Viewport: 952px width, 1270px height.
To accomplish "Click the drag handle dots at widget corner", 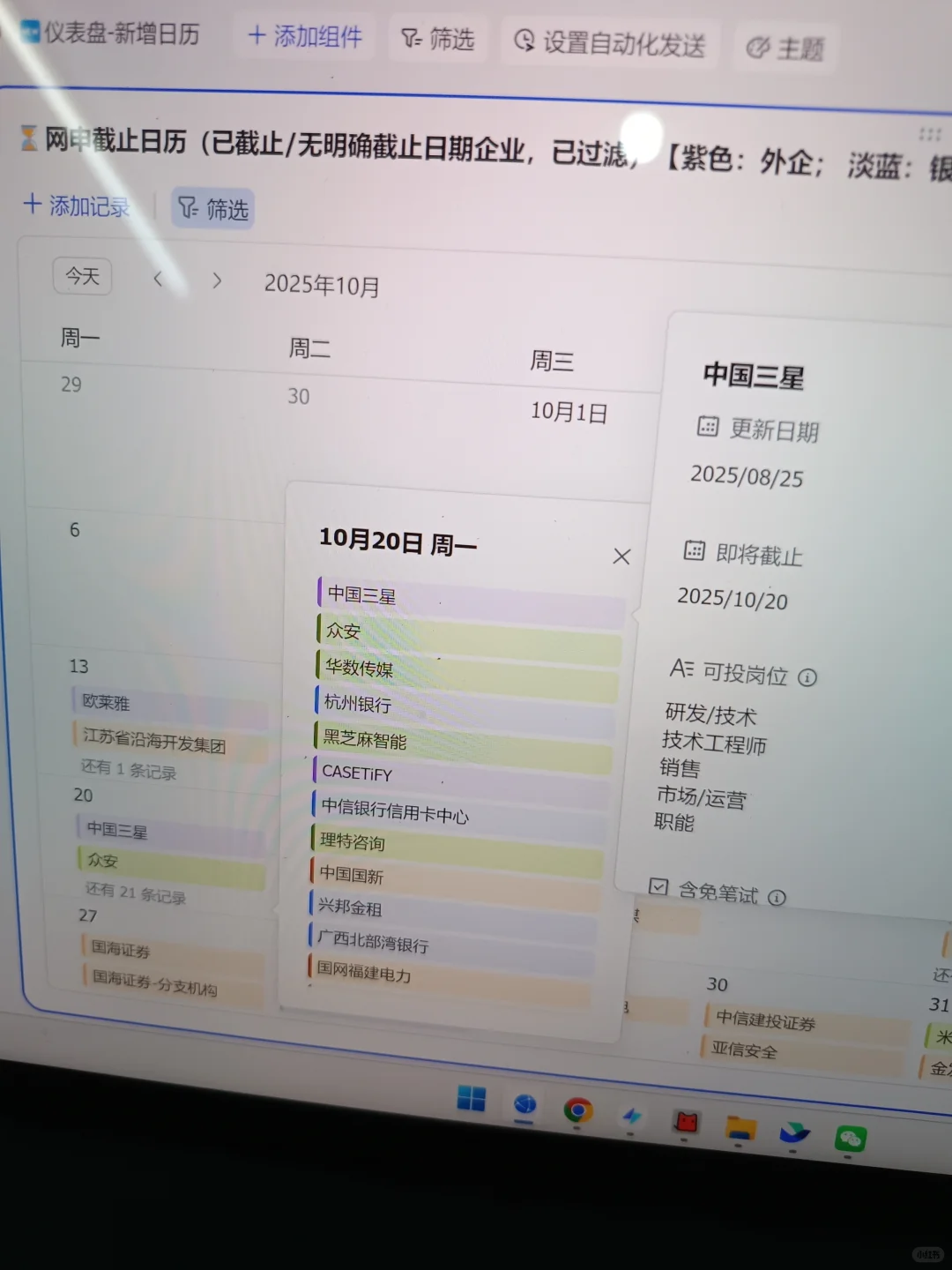I will point(930,134).
